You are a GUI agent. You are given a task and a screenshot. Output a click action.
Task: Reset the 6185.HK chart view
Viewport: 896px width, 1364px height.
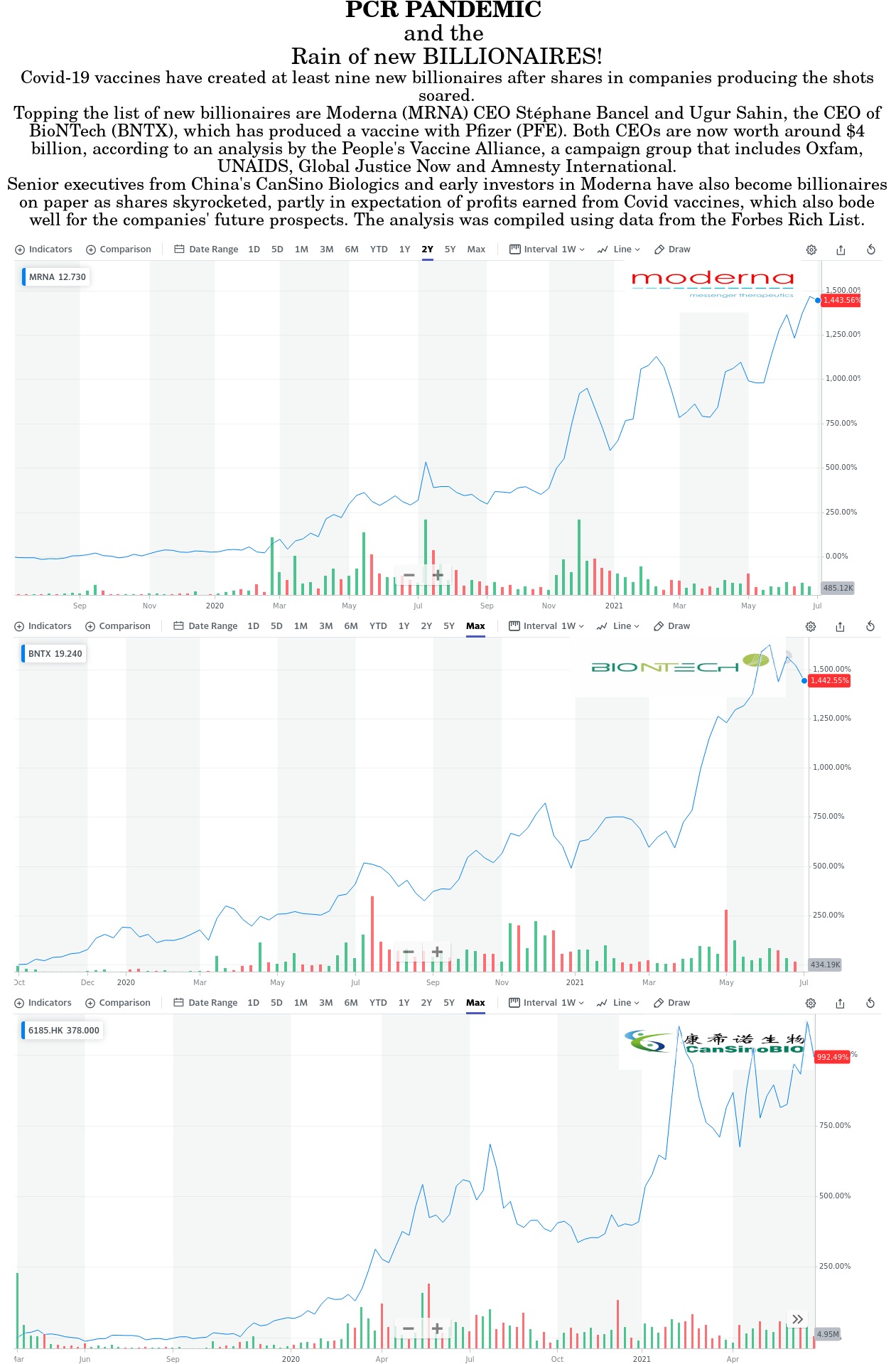click(x=870, y=1003)
